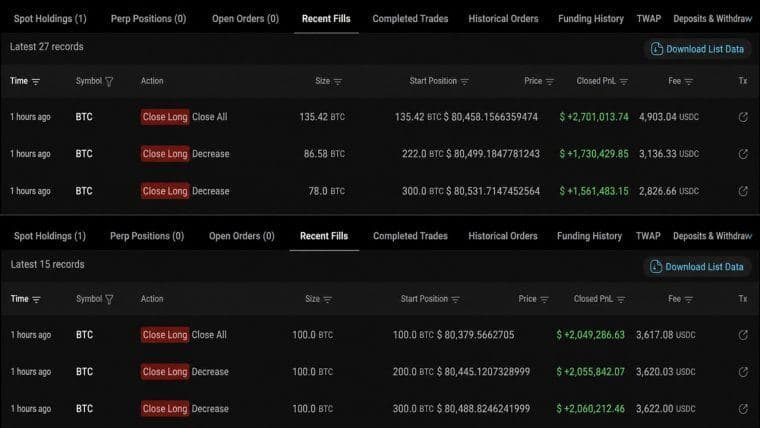Image resolution: width=760 pixels, height=428 pixels.
Task: Open TWAP tab above 15 records
Action: pos(648,236)
